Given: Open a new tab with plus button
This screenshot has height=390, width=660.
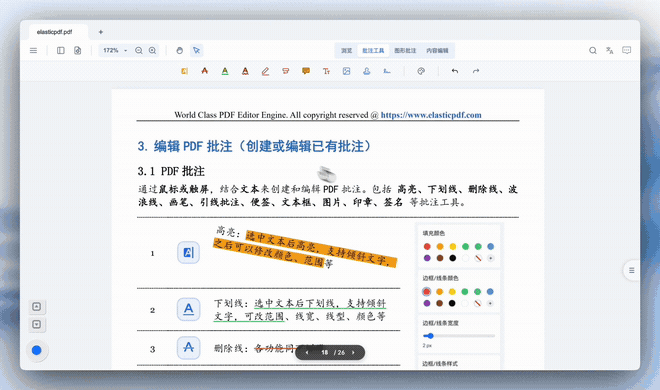Looking at the screenshot, I should pos(101,32).
